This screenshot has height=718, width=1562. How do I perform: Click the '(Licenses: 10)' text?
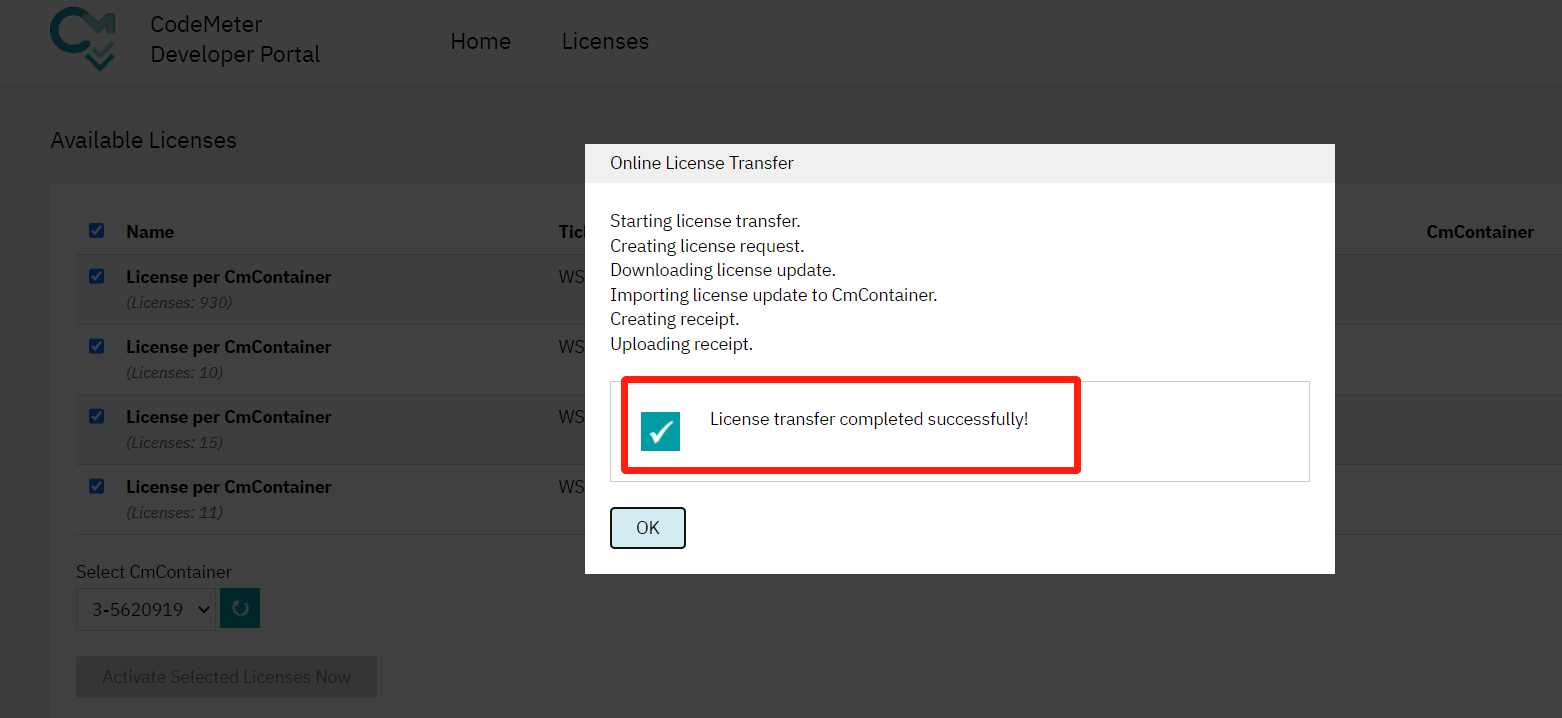coord(175,372)
